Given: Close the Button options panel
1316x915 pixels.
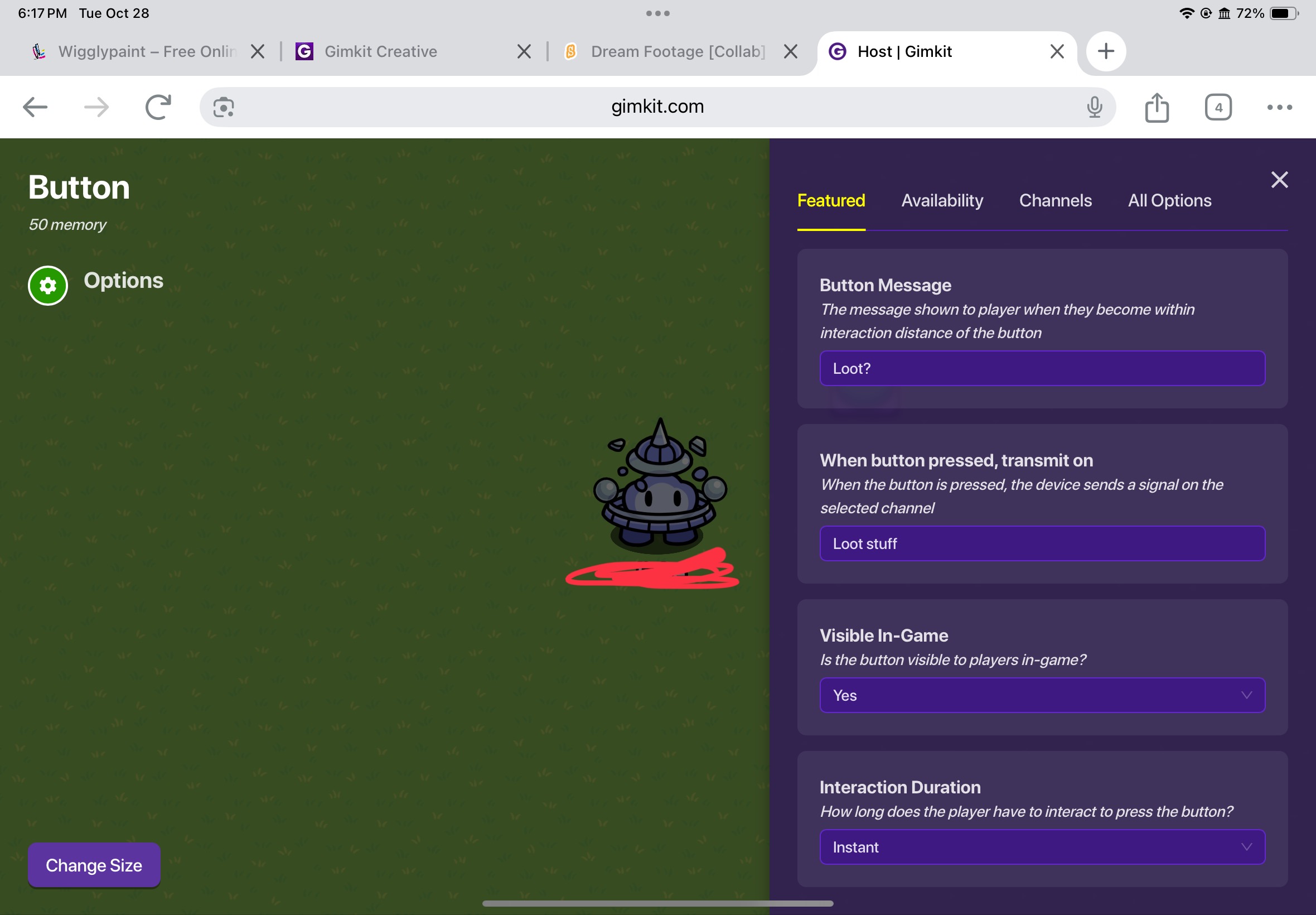Looking at the screenshot, I should tap(1279, 180).
